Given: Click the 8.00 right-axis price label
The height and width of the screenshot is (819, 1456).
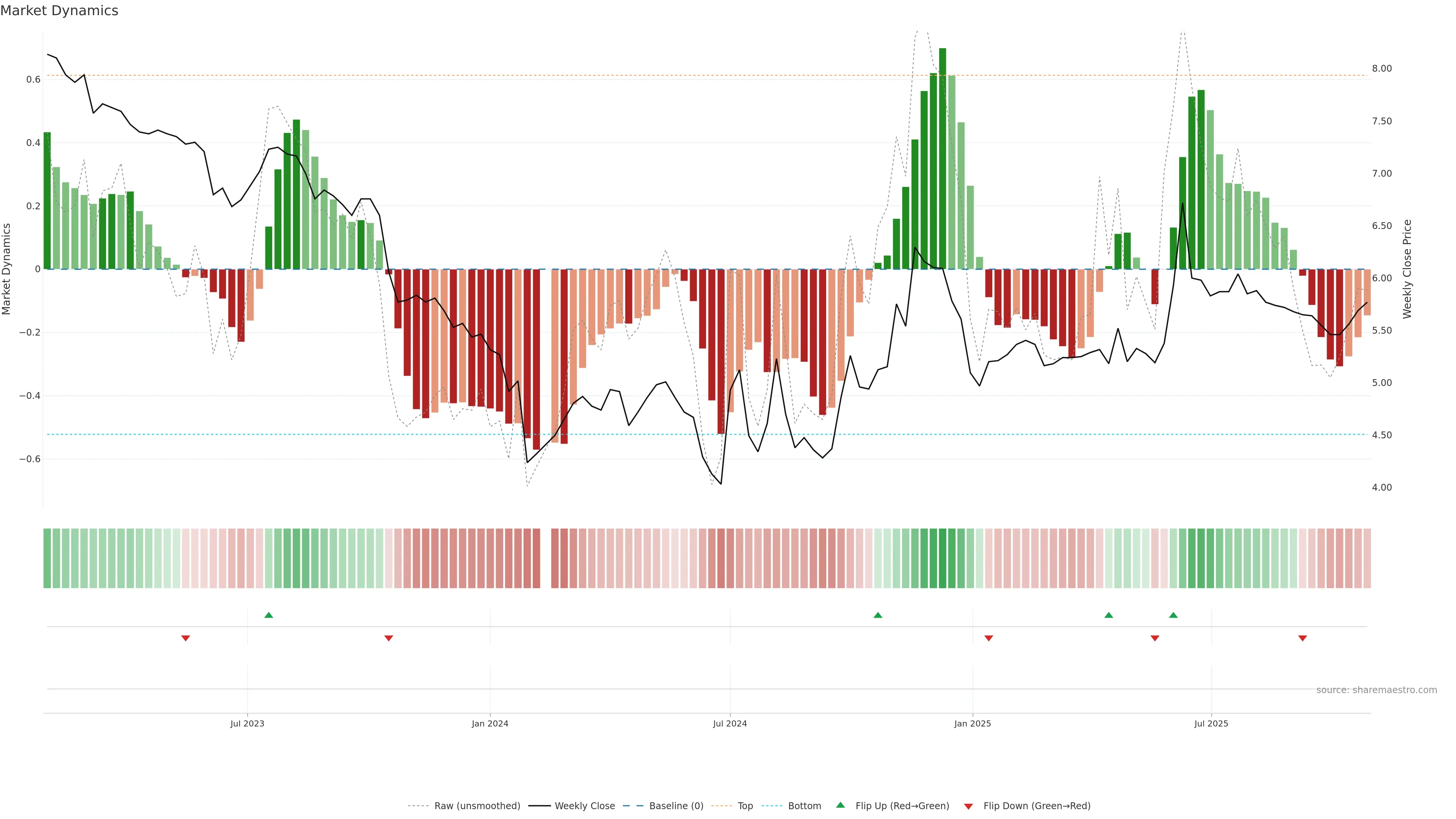Looking at the screenshot, I should tap(1381, 68).
